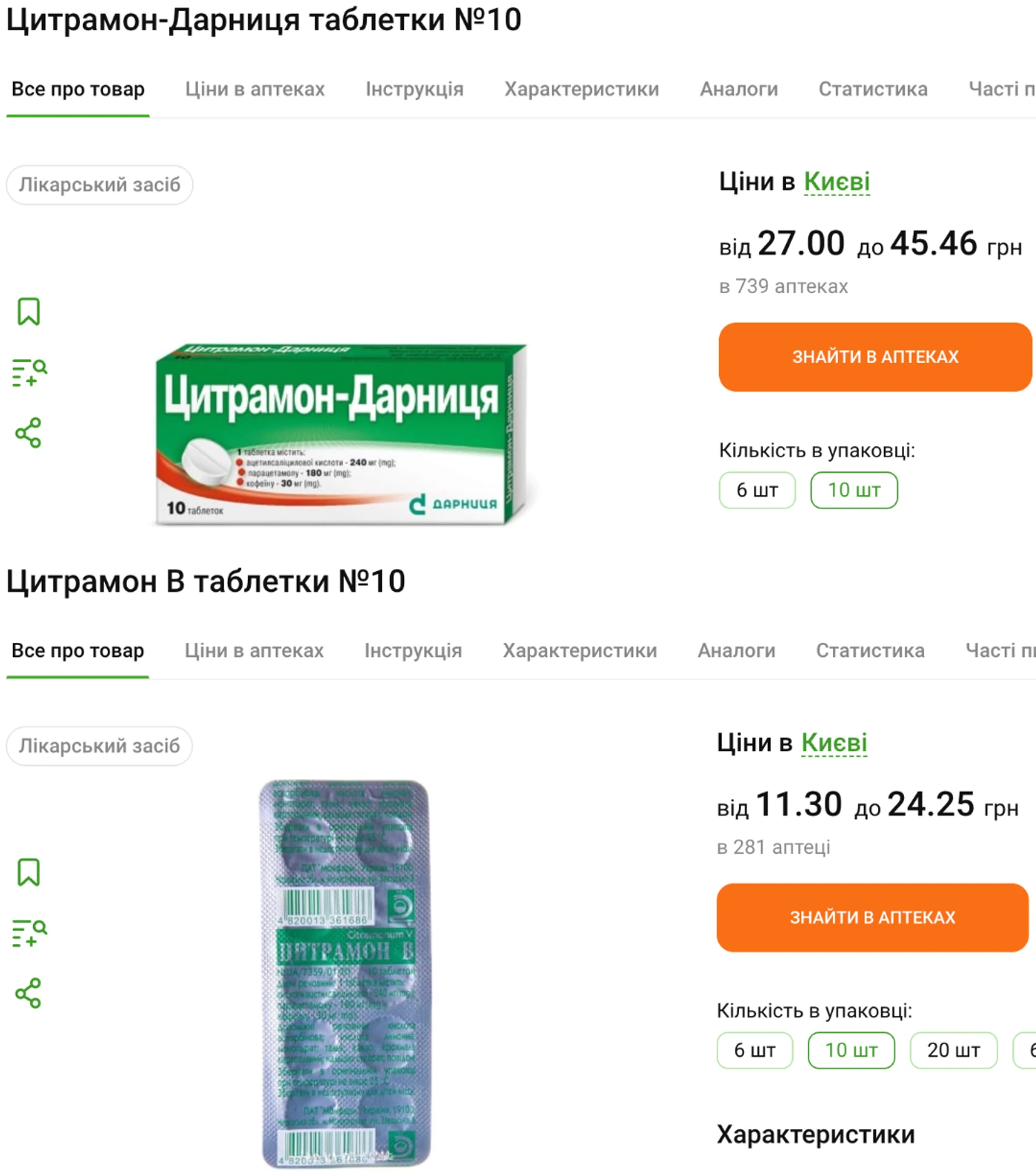
Task: Select 6 шт package for Цитрамон В
Action: [x=754, y=1050]
